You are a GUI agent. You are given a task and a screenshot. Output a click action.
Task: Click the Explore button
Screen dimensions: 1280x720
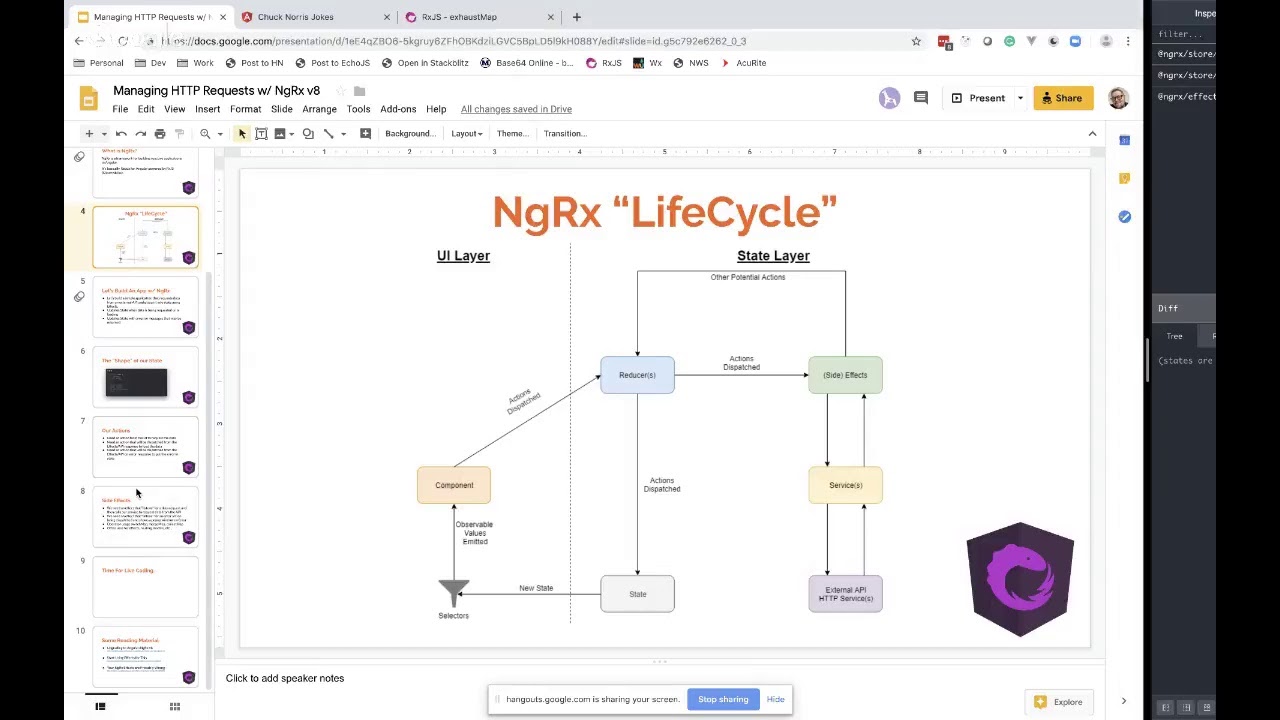pyautogui.click(x=1058, y=702)
